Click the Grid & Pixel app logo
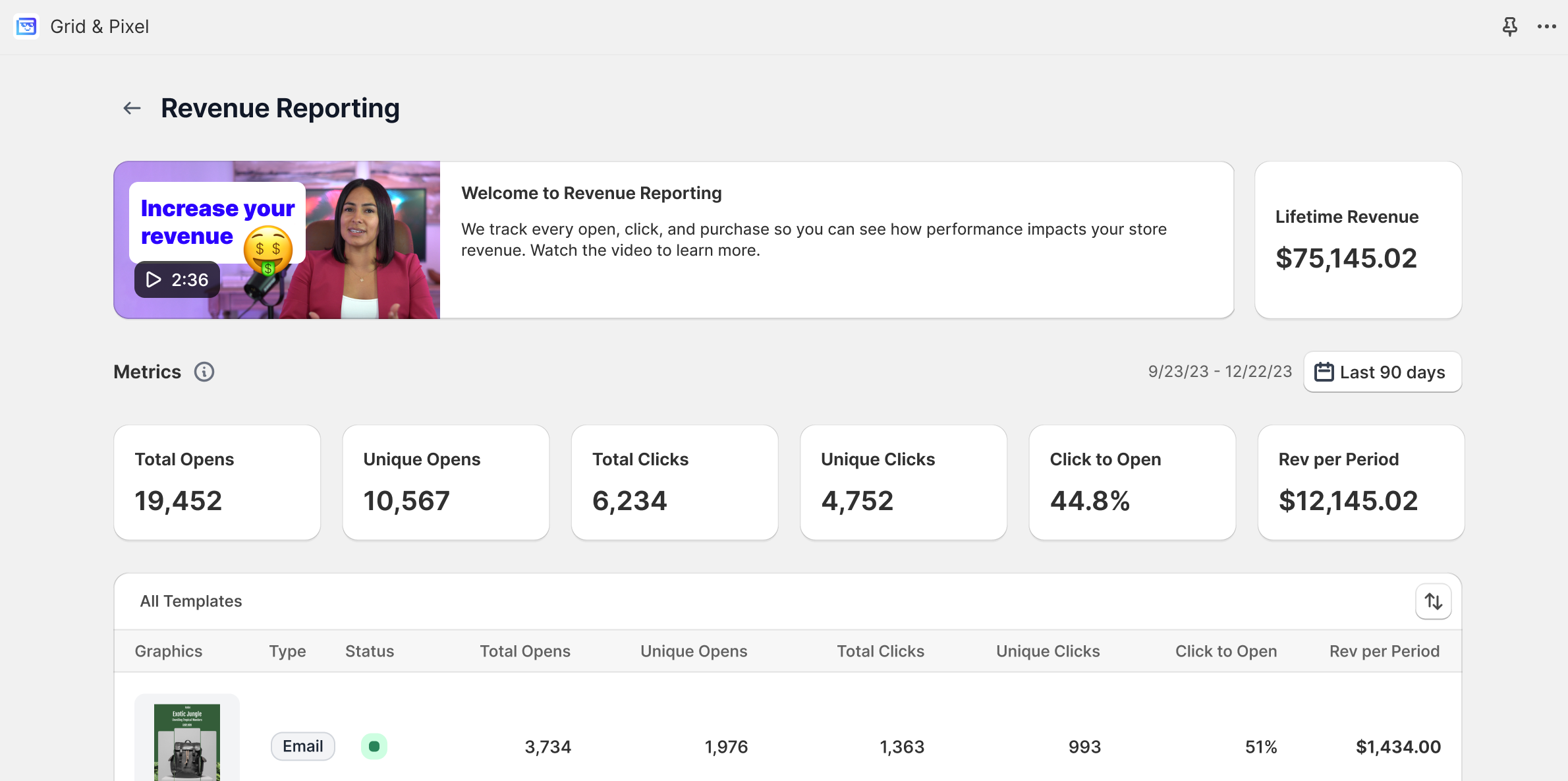The image size is (1568, 781). (x=26, y=26)
